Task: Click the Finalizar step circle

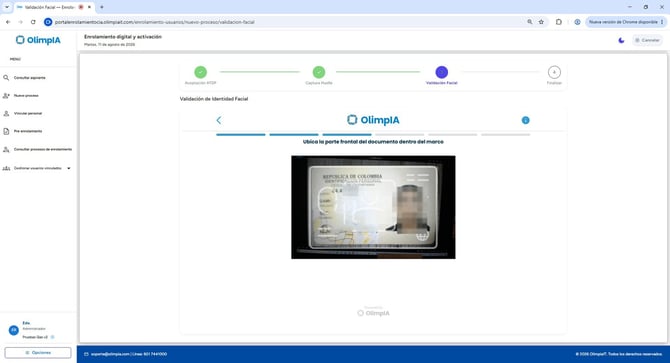Action: pos(554,72)
